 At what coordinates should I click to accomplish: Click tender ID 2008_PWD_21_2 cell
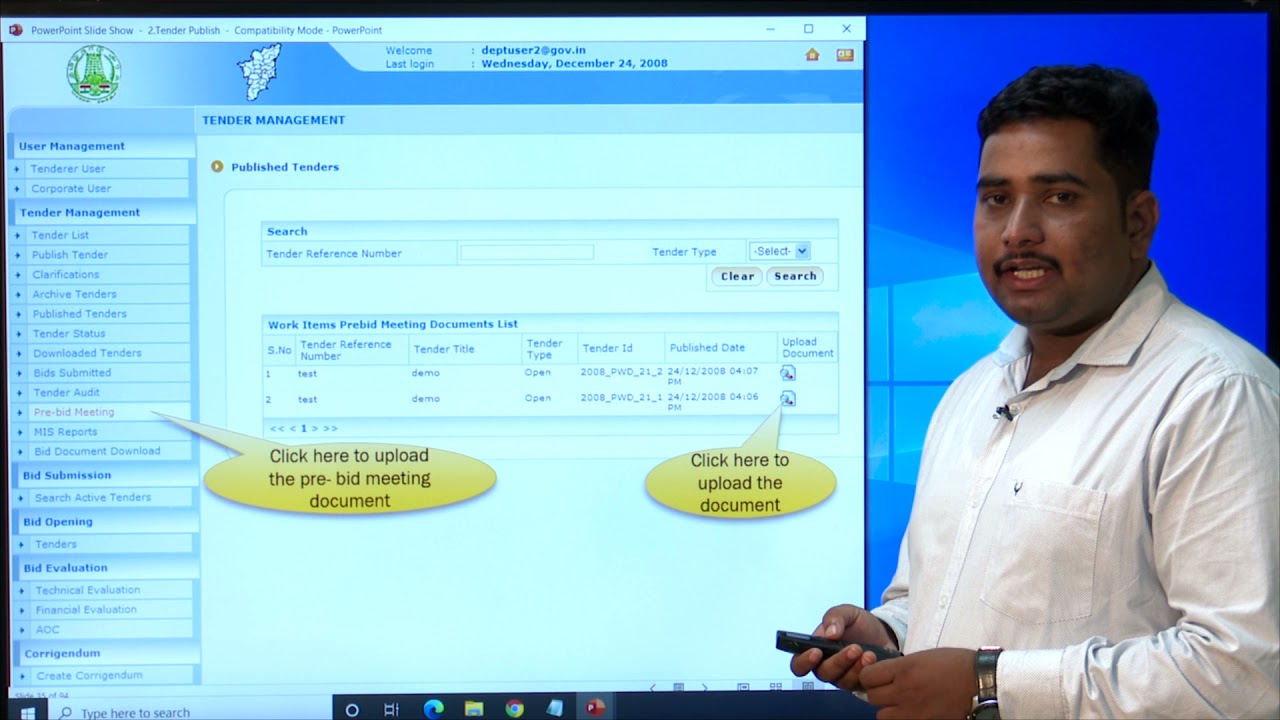[621, 372]
